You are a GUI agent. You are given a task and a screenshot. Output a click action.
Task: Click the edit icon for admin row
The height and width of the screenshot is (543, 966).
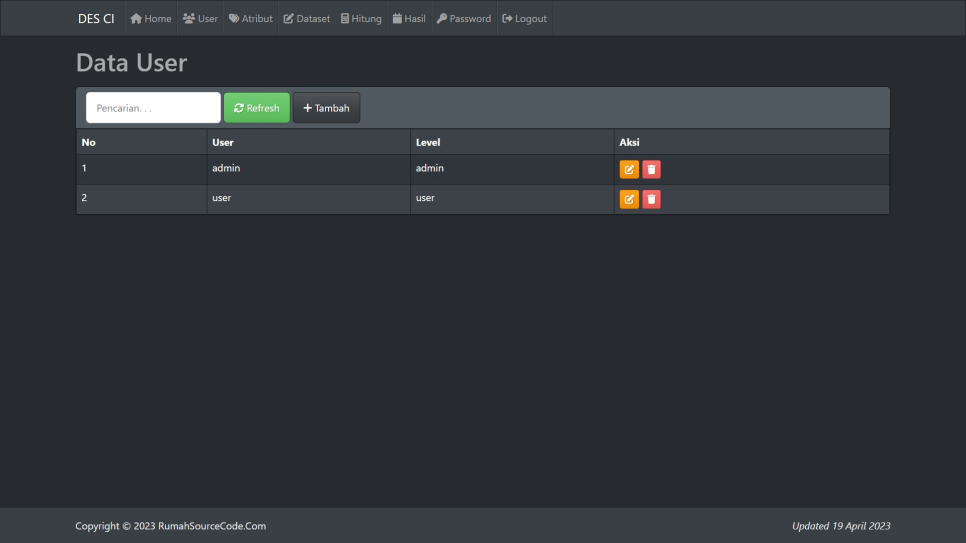pos(629,169)
